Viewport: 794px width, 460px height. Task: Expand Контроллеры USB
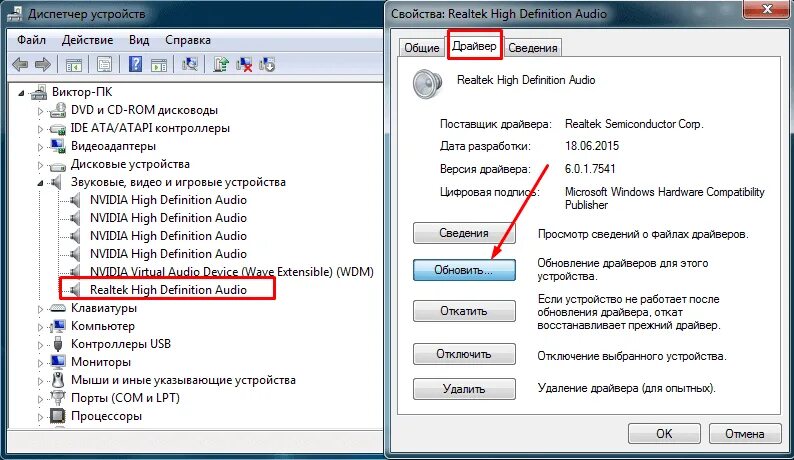(41, 345)
